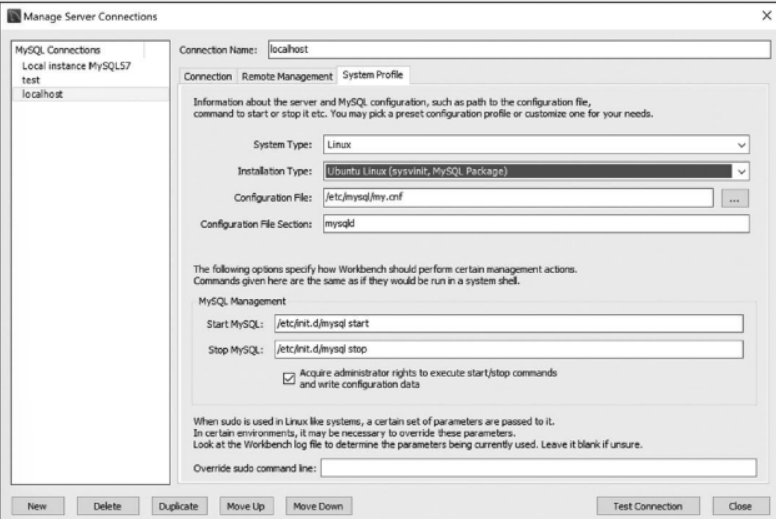Click the Configuration File path field
This screenshot has width=776, height=519.
click(x=518, y=197)
